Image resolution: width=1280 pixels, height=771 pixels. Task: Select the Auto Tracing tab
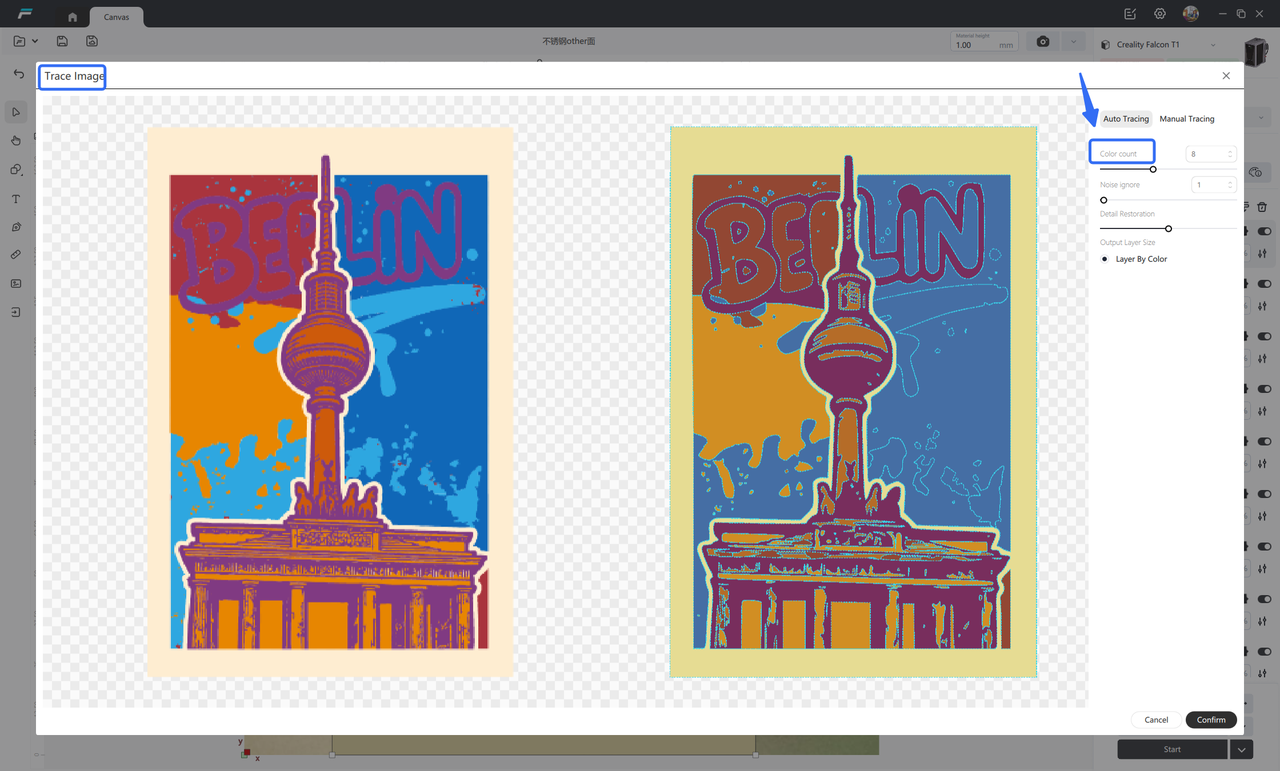pyautogui.click(x=1125, y=119)
